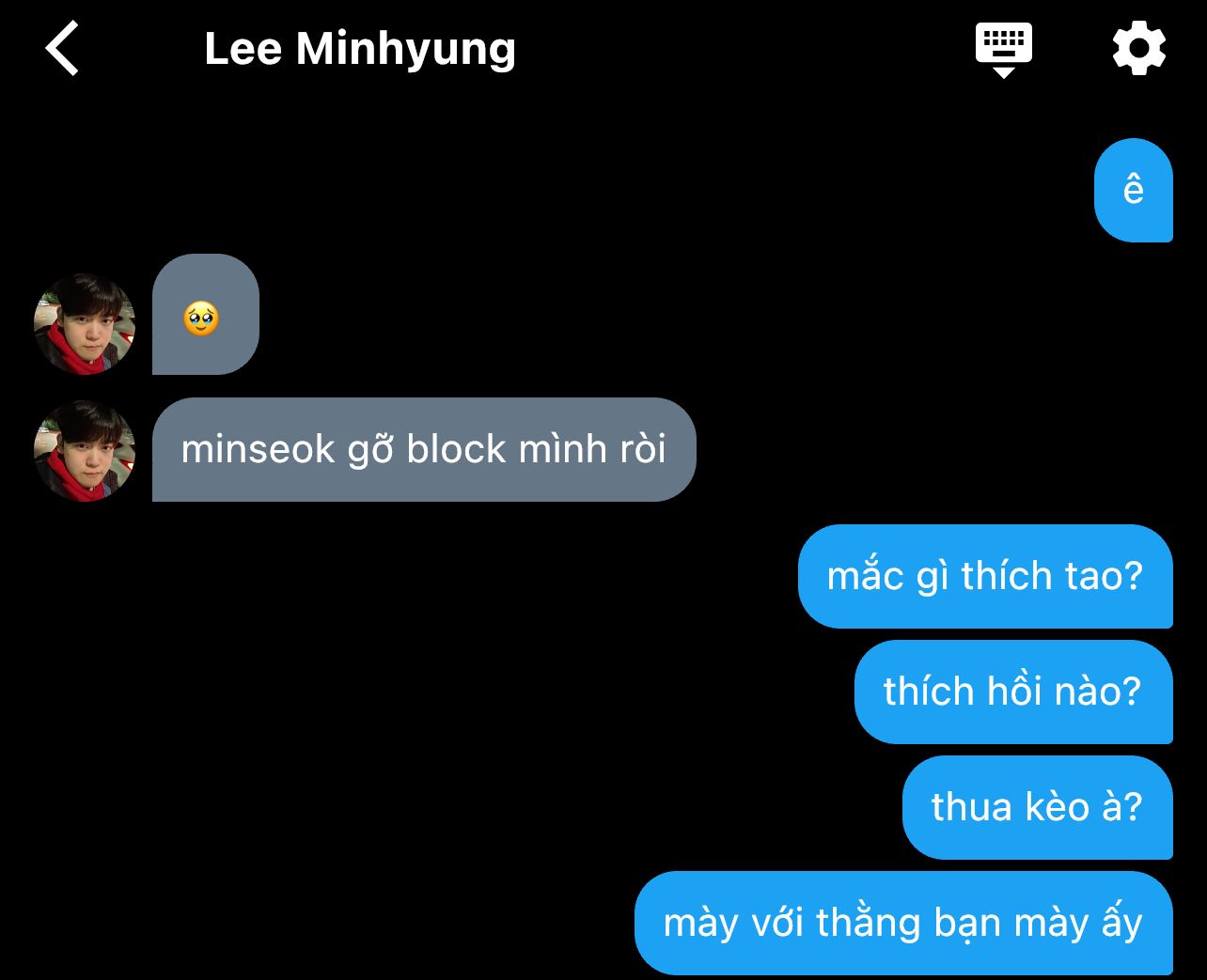The width and height of the screenshot is (1207, 980).
Task: Select the sent message "thua kèo à?"
Action: (1038, 807)
